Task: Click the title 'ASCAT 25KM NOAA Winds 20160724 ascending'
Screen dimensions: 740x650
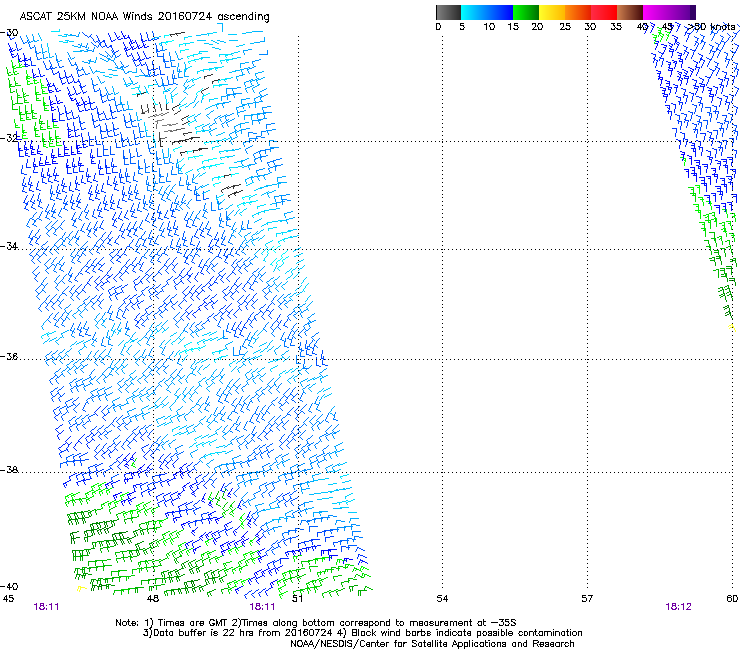Action: point(144,17)
